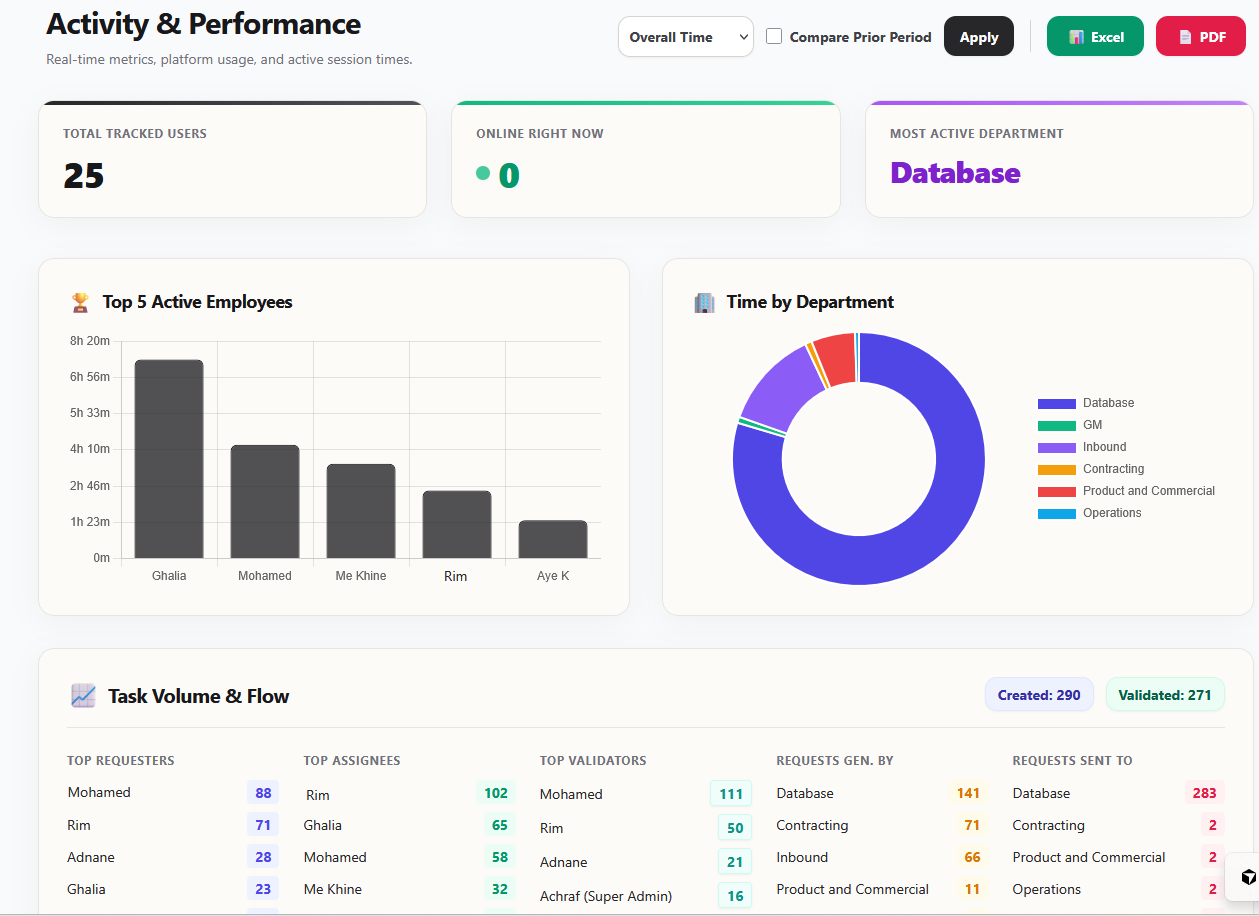1259x916 pixels.
Task: Click the trophy icon beside Top 5 Active Employees
Action: coord(81,302)
